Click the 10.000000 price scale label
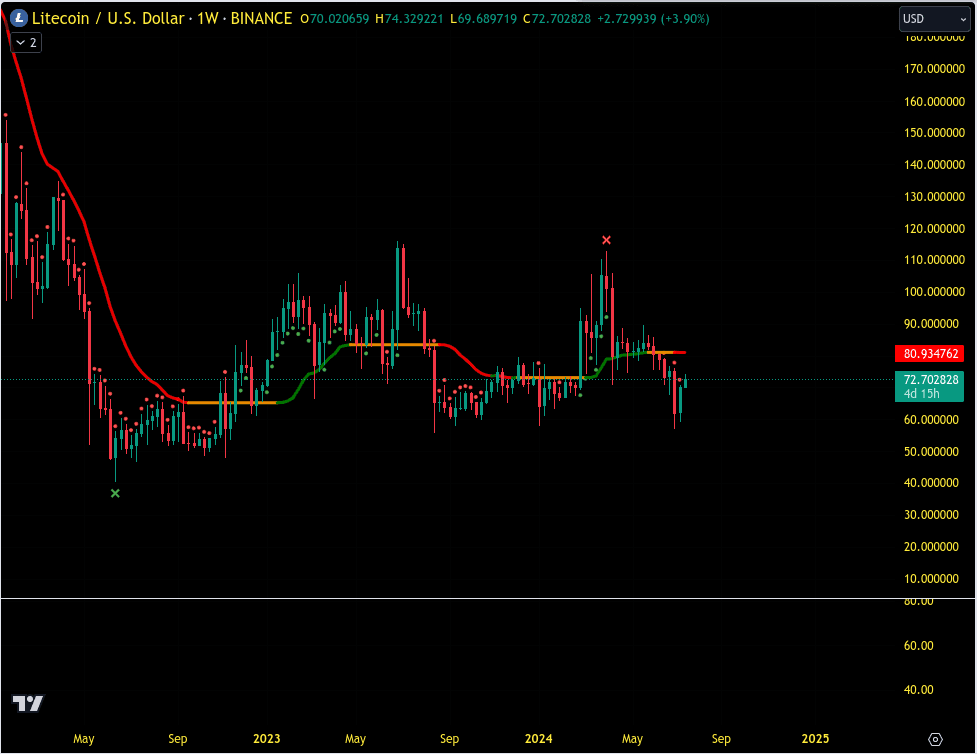Viewport: 977px width, 754px height. point(931,579)
